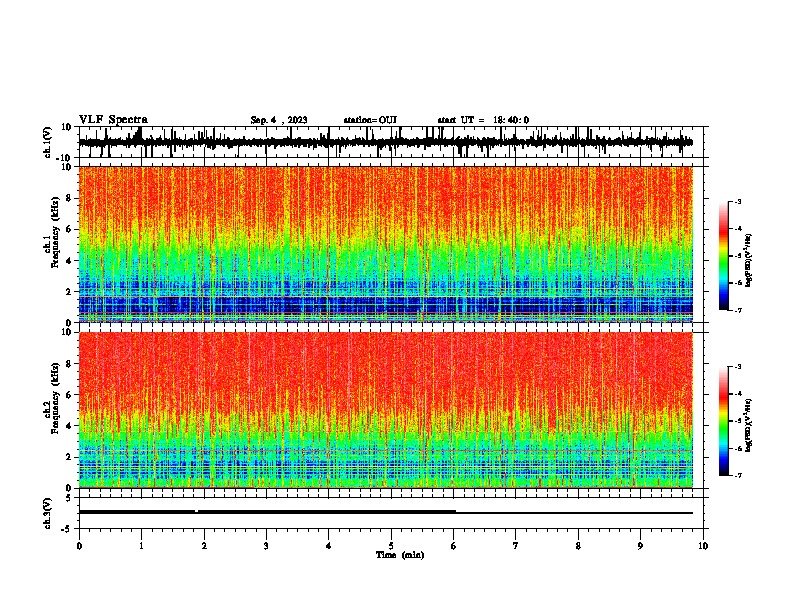Screen dimensions: 792x612
Task: Click the "3" tick on the time axis
Action: [x=266, y=546]
